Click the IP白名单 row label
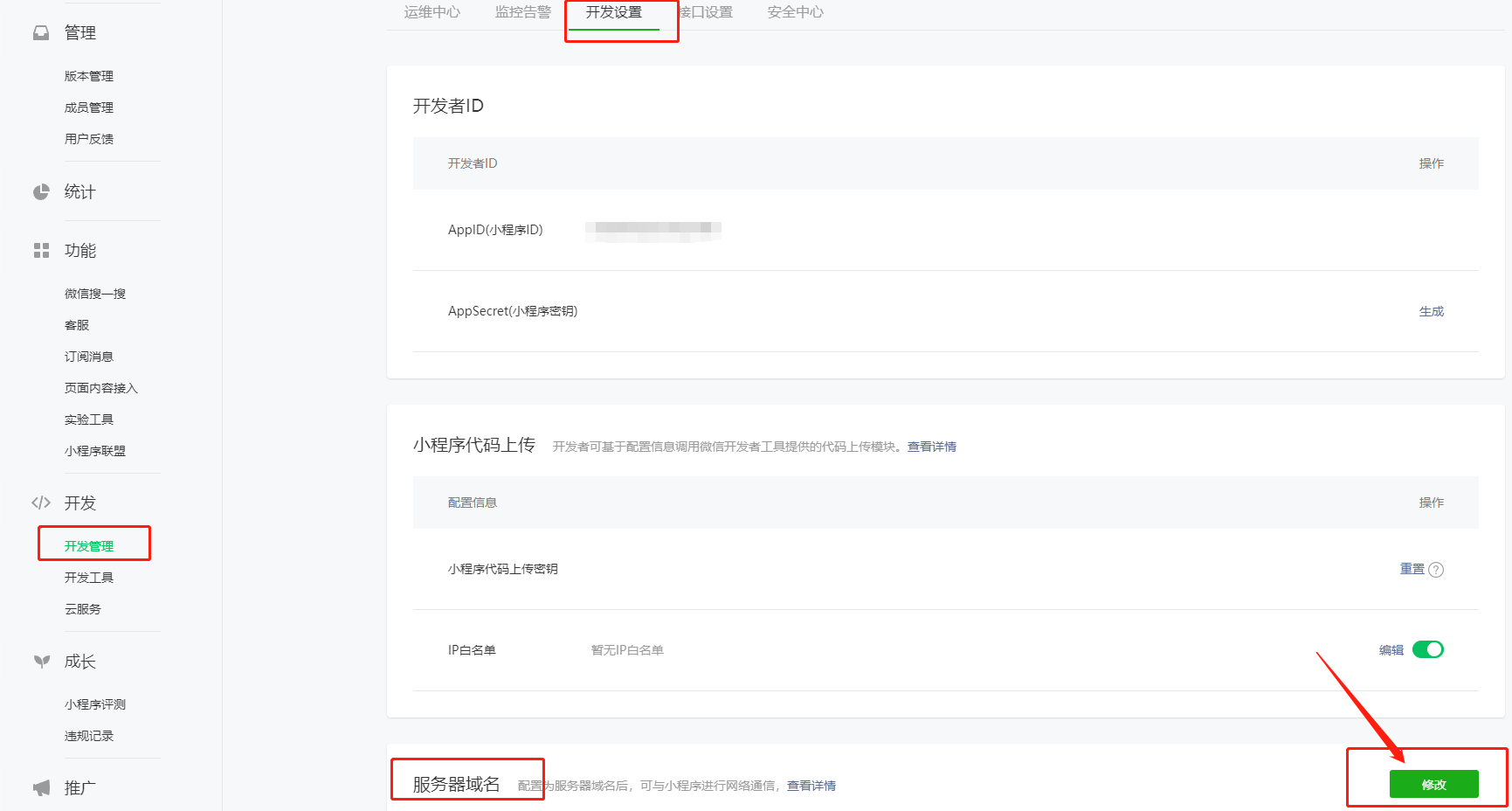The width and height of the screenshot is (1512, 811). point(472,650)
